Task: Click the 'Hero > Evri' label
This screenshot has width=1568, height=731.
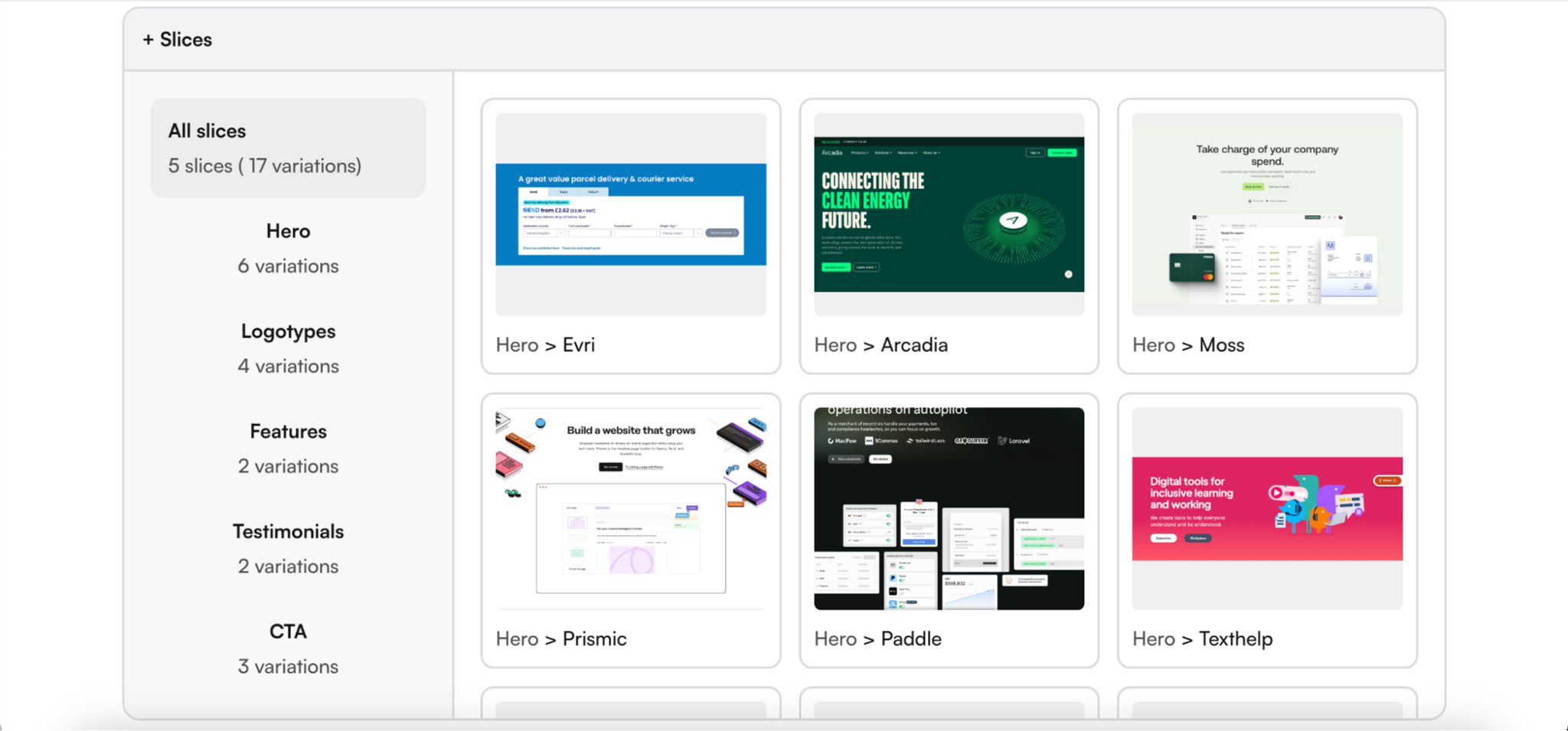Action: 545,345
